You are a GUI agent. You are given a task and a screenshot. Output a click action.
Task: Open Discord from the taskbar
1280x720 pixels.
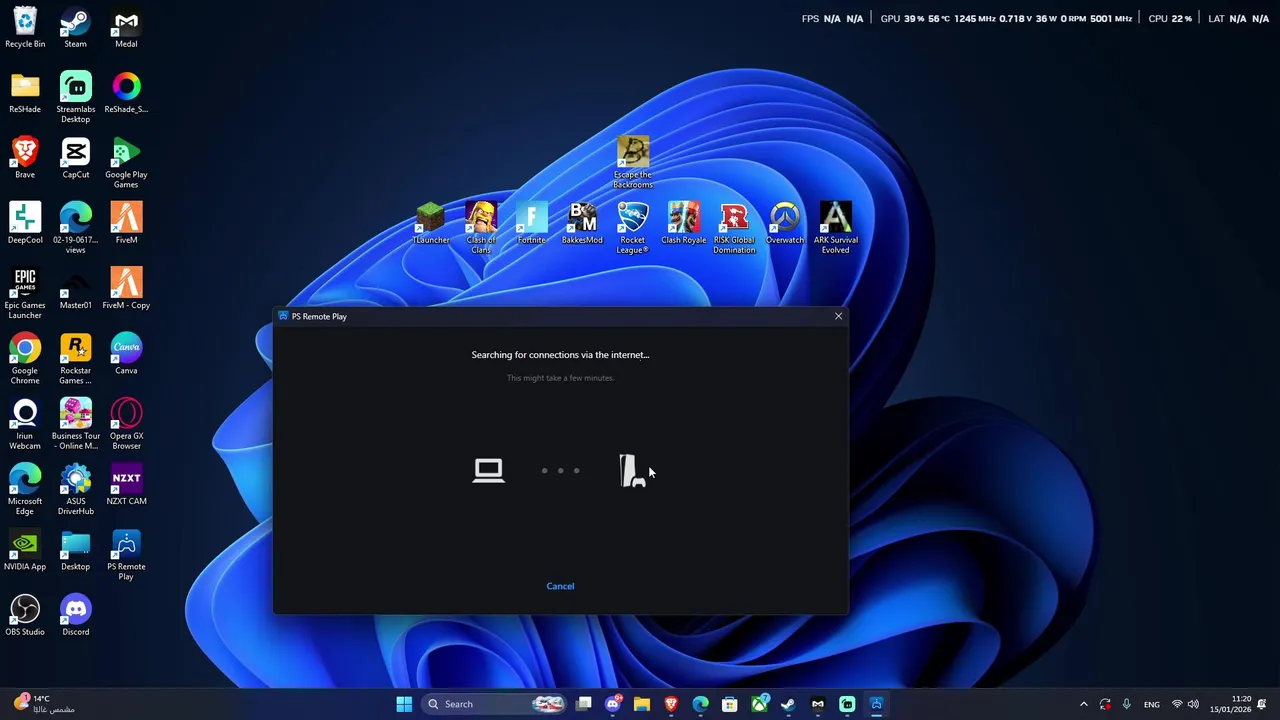613,704
